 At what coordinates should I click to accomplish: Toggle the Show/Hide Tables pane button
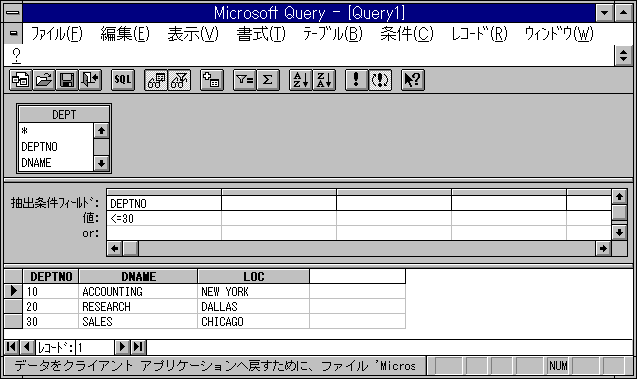[156, 80]
